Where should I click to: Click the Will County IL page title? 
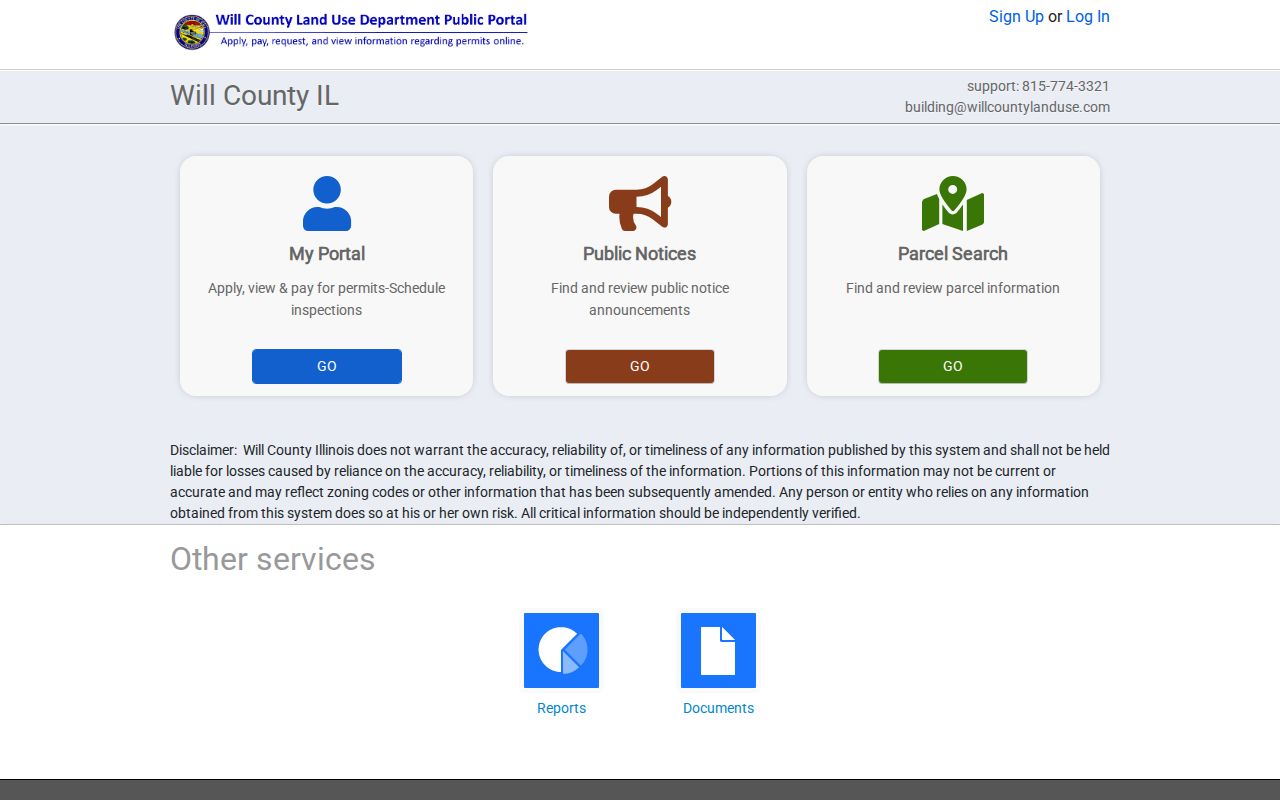click(255, 96)
